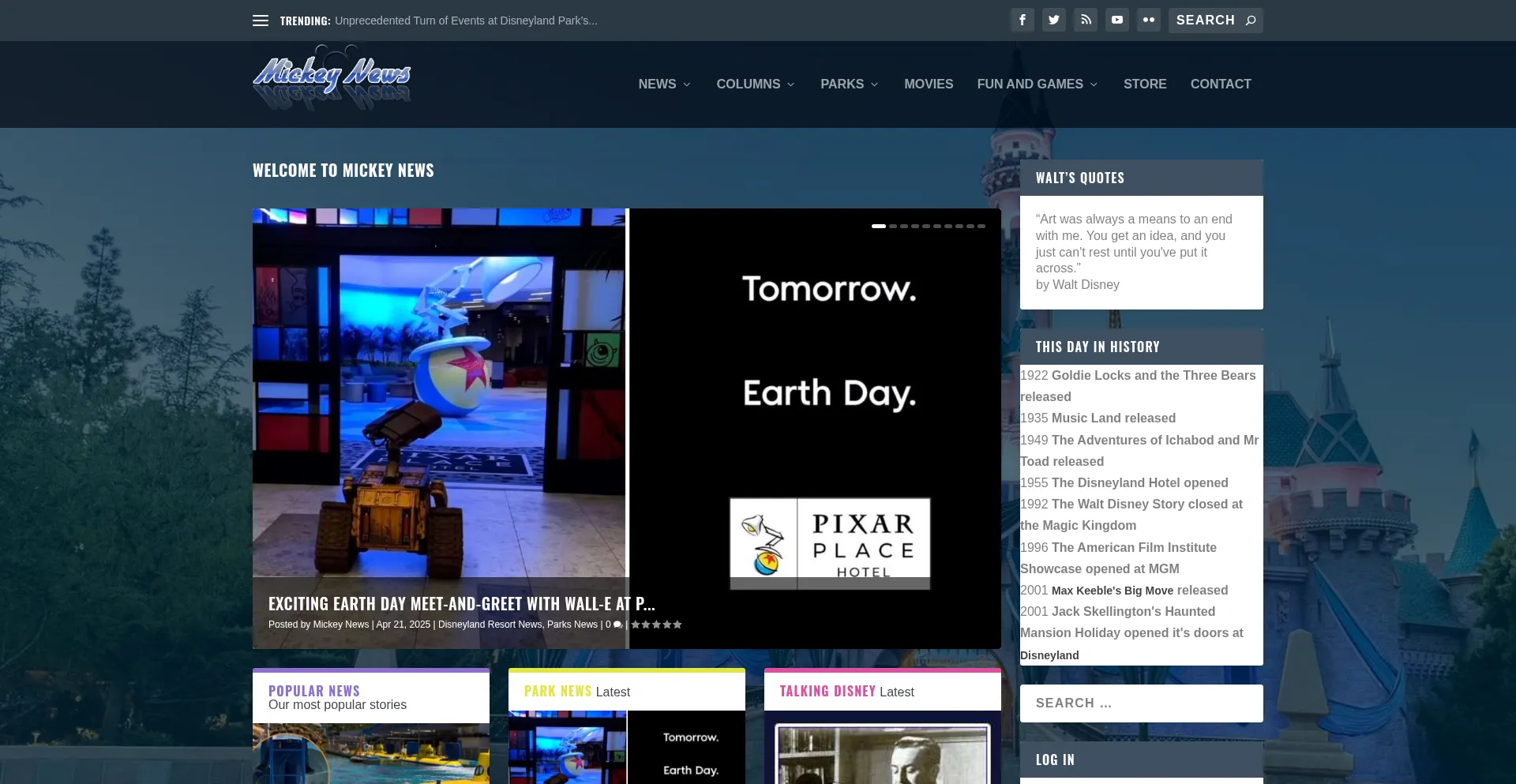Click the Mickey News logo
1516x784 pixels.
pos(332,77)
